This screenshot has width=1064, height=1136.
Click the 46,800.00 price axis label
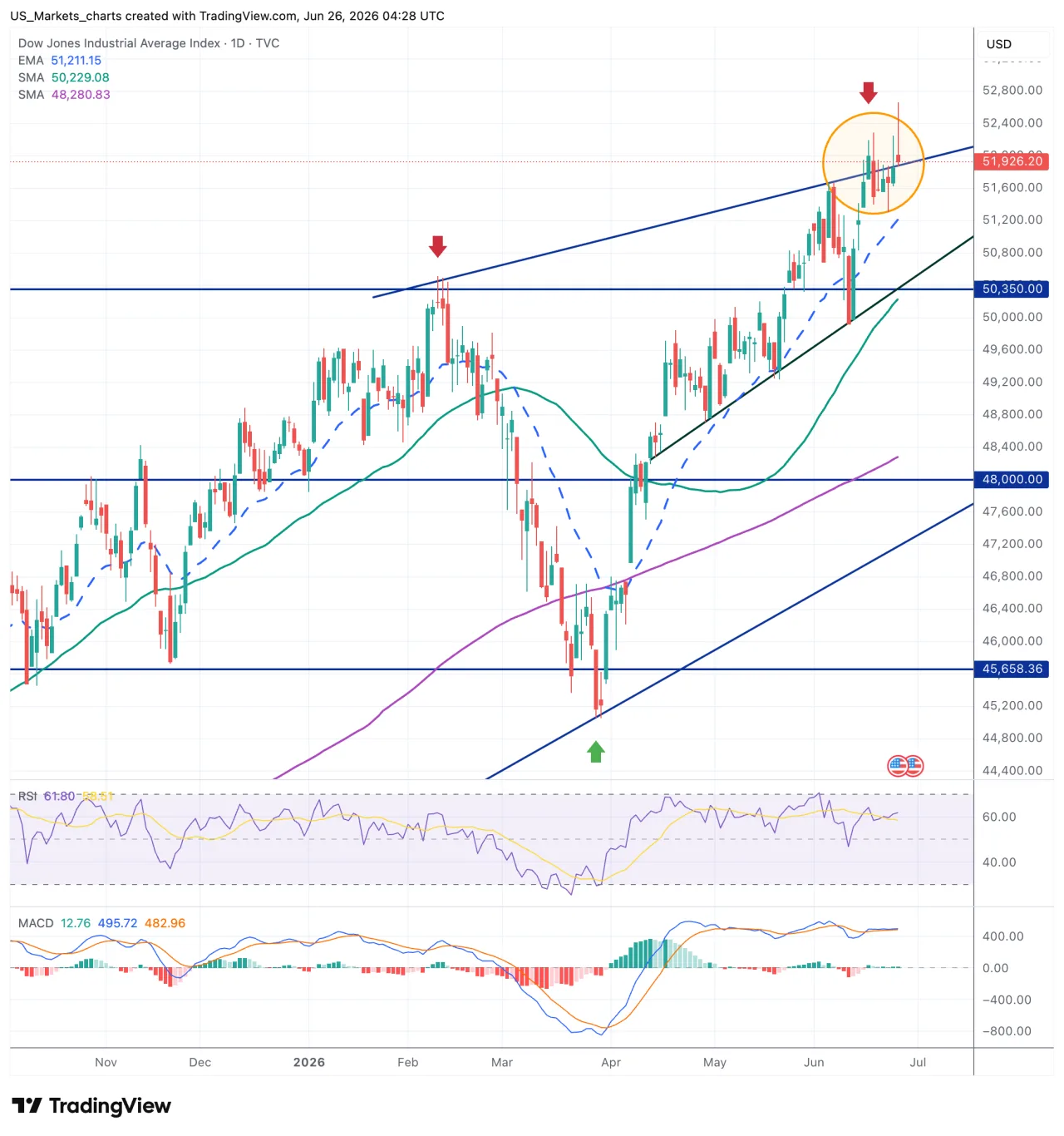(x=1012, y=576)
